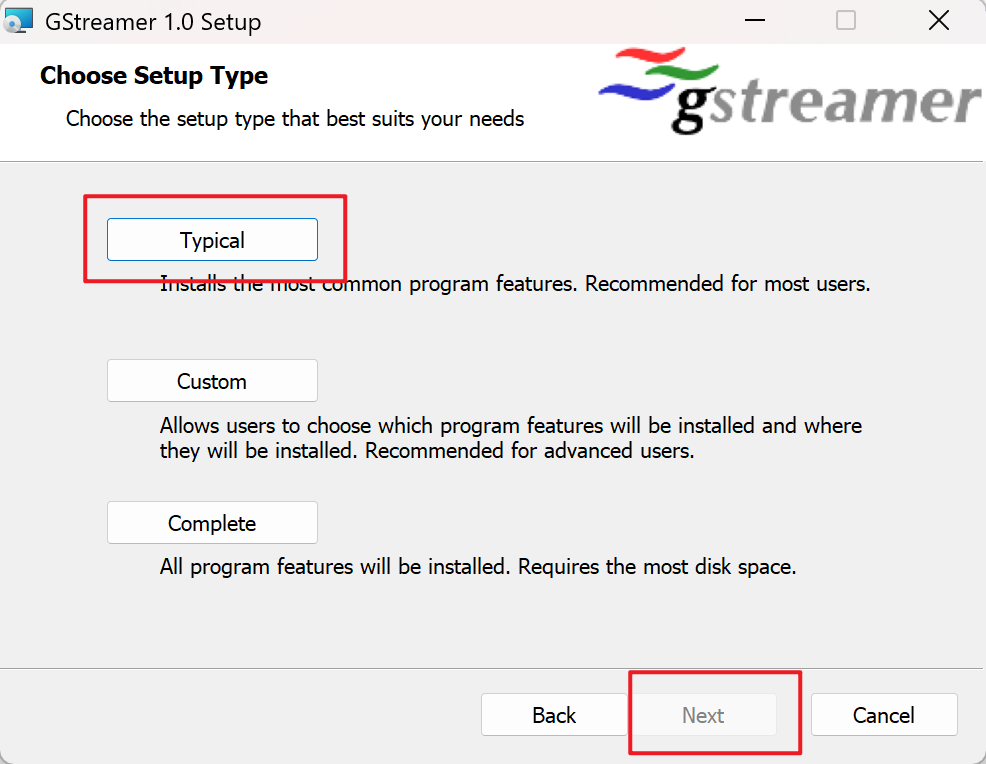Click 'Choose the setup type that best suits your needs'

point(295,119)
